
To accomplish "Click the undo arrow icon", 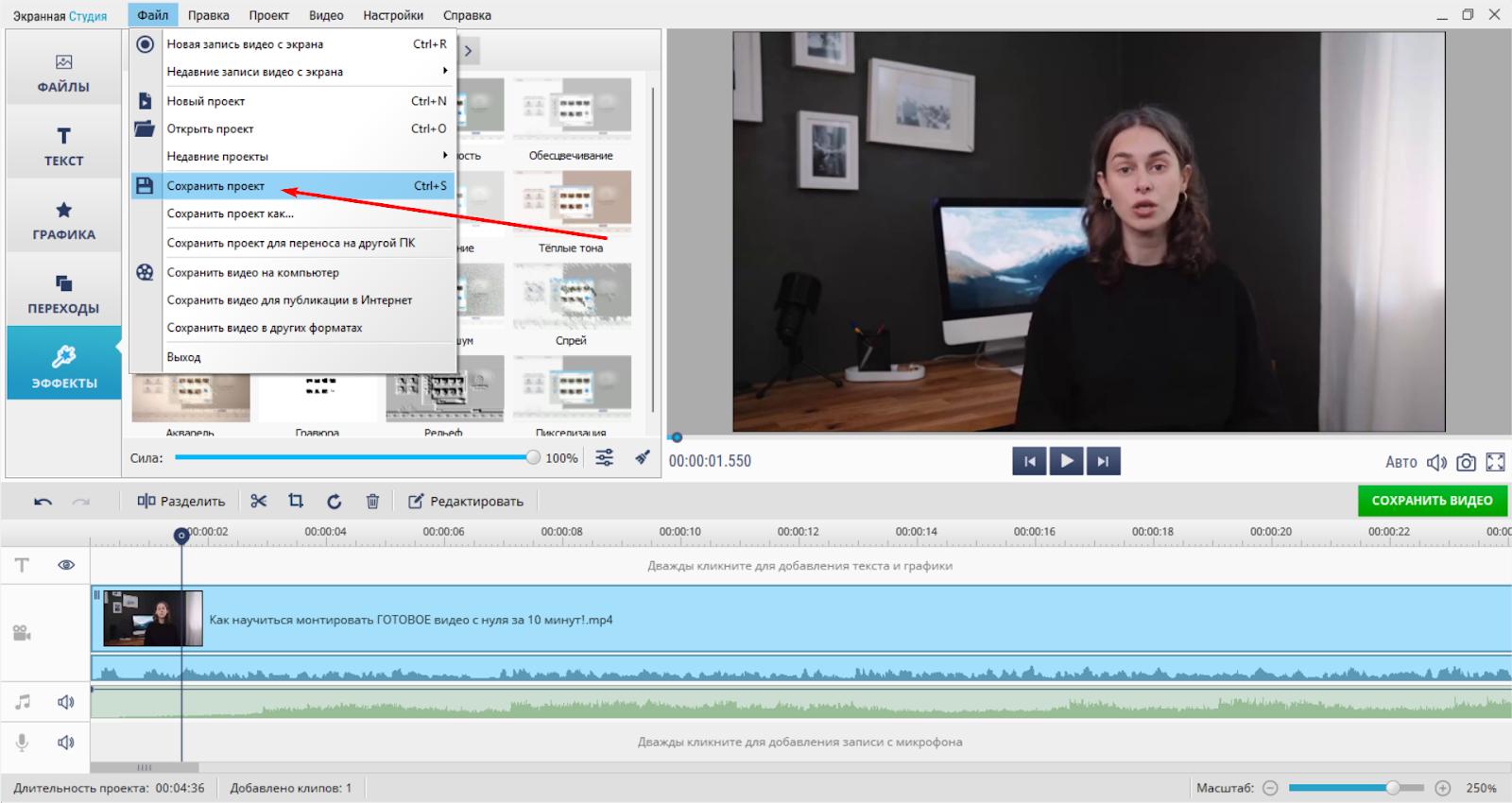I will click(x=43, y=502).
